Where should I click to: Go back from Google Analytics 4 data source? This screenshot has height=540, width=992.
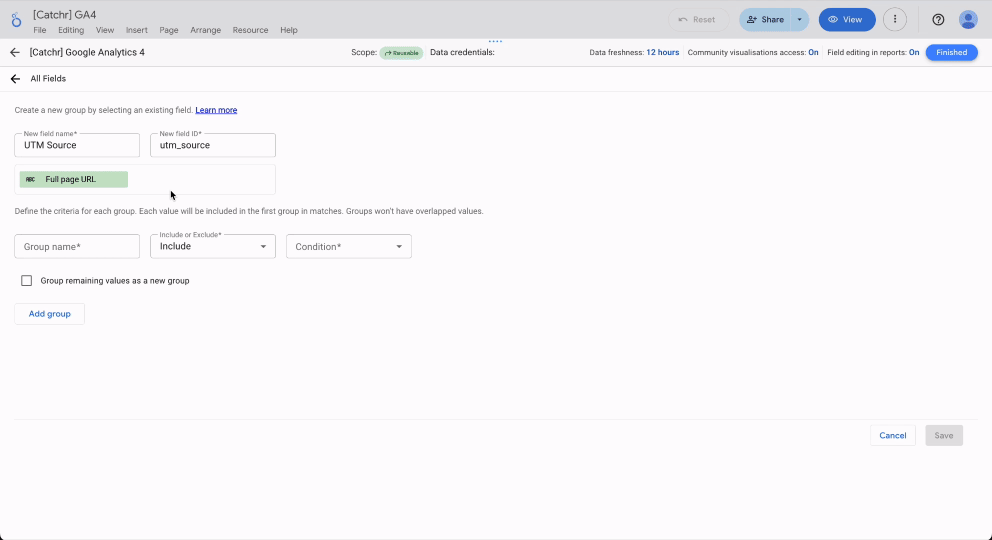[x=15, y=52]
